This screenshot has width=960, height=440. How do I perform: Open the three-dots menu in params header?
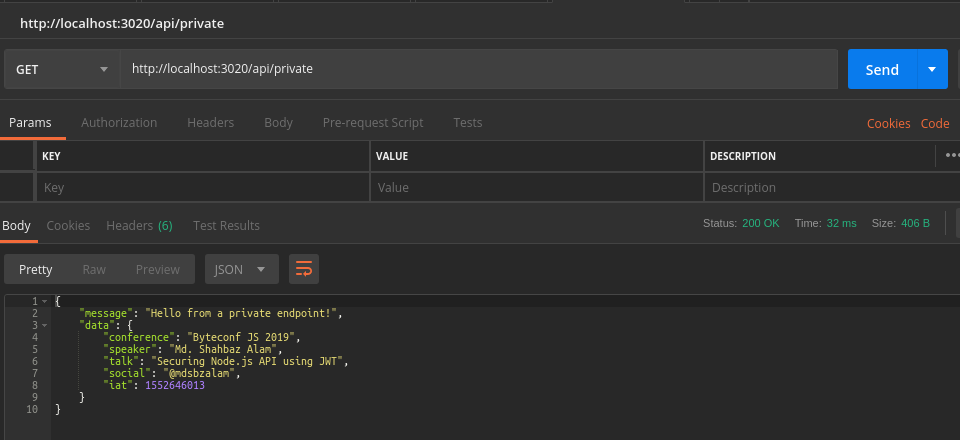(x=952, y=155)
